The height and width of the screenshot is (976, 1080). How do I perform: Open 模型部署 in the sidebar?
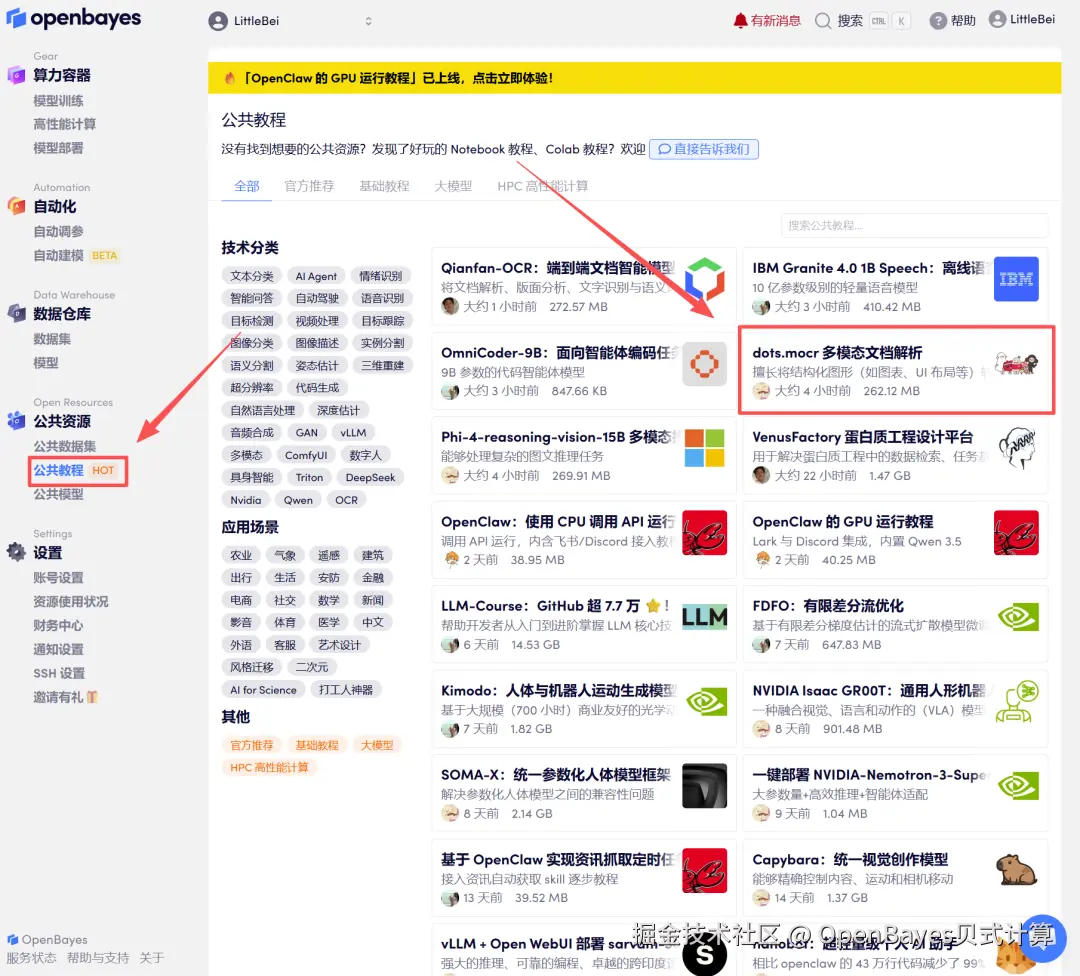pyautogui.click(x=59, y=148)
